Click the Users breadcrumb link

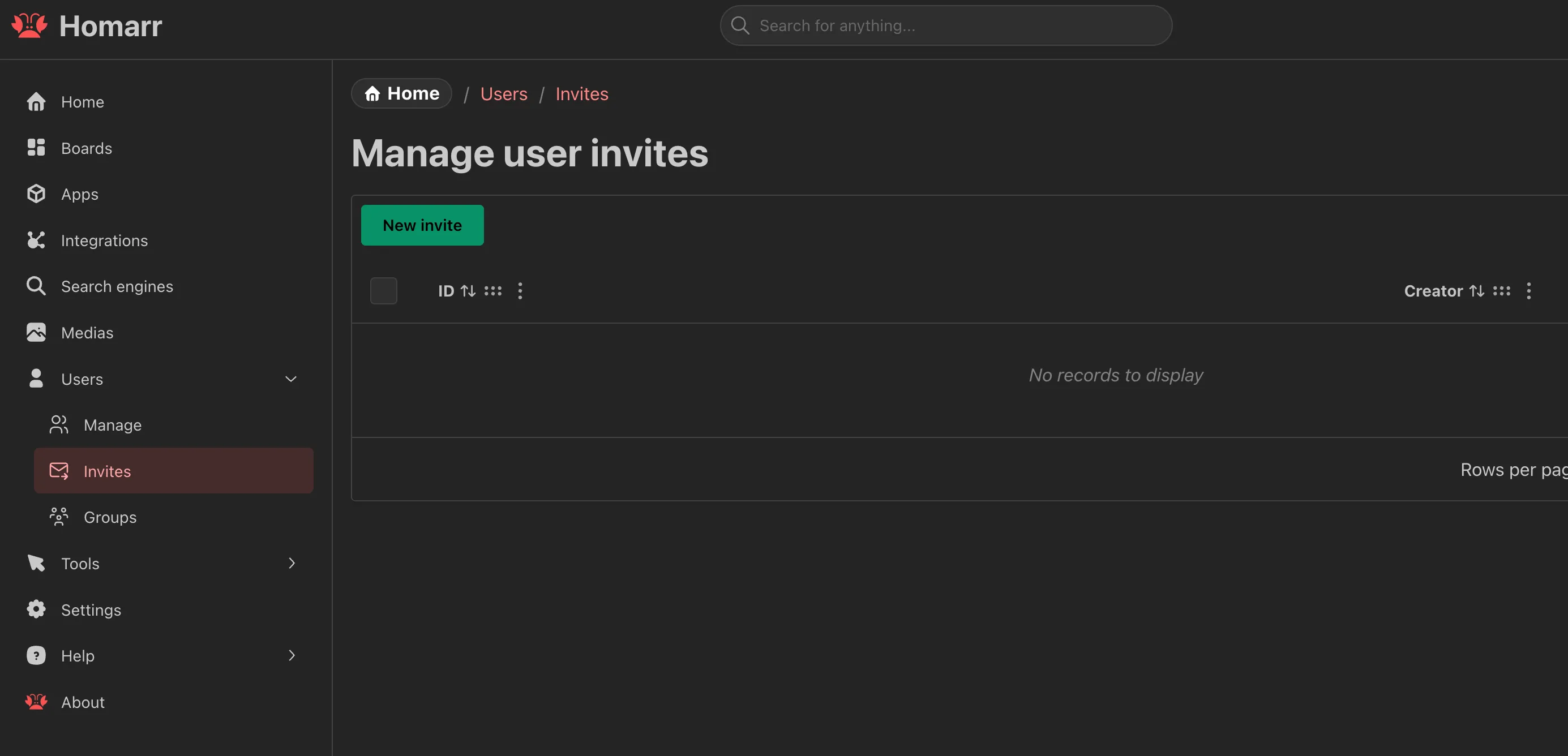(503, 94)
